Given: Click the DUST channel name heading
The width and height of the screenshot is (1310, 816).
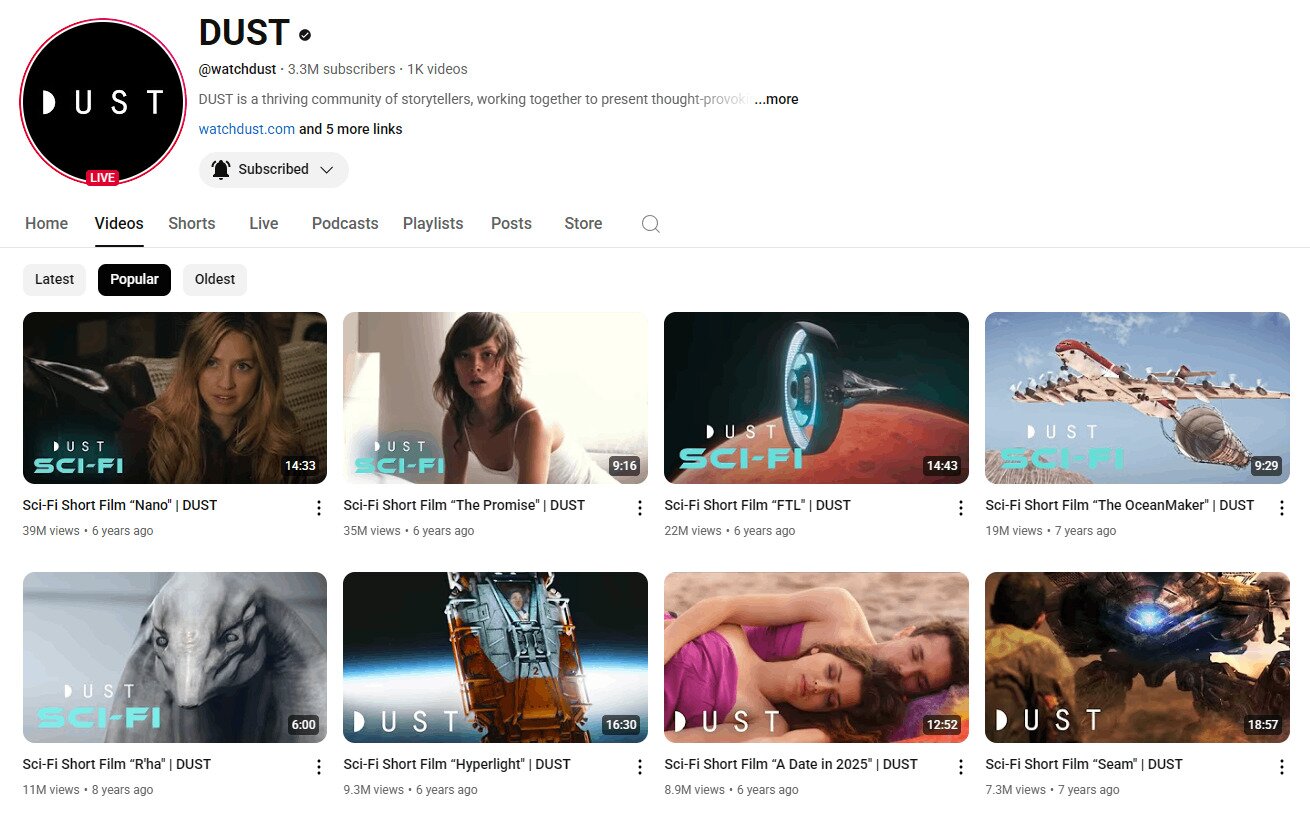Looking at the screenshot, I should [244, 33].
